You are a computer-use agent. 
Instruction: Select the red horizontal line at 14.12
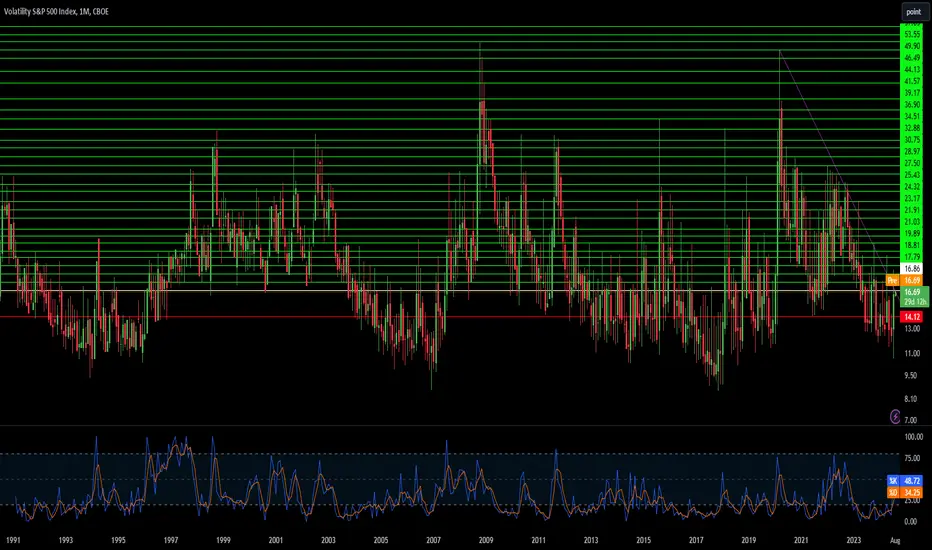tap(450, 317)
